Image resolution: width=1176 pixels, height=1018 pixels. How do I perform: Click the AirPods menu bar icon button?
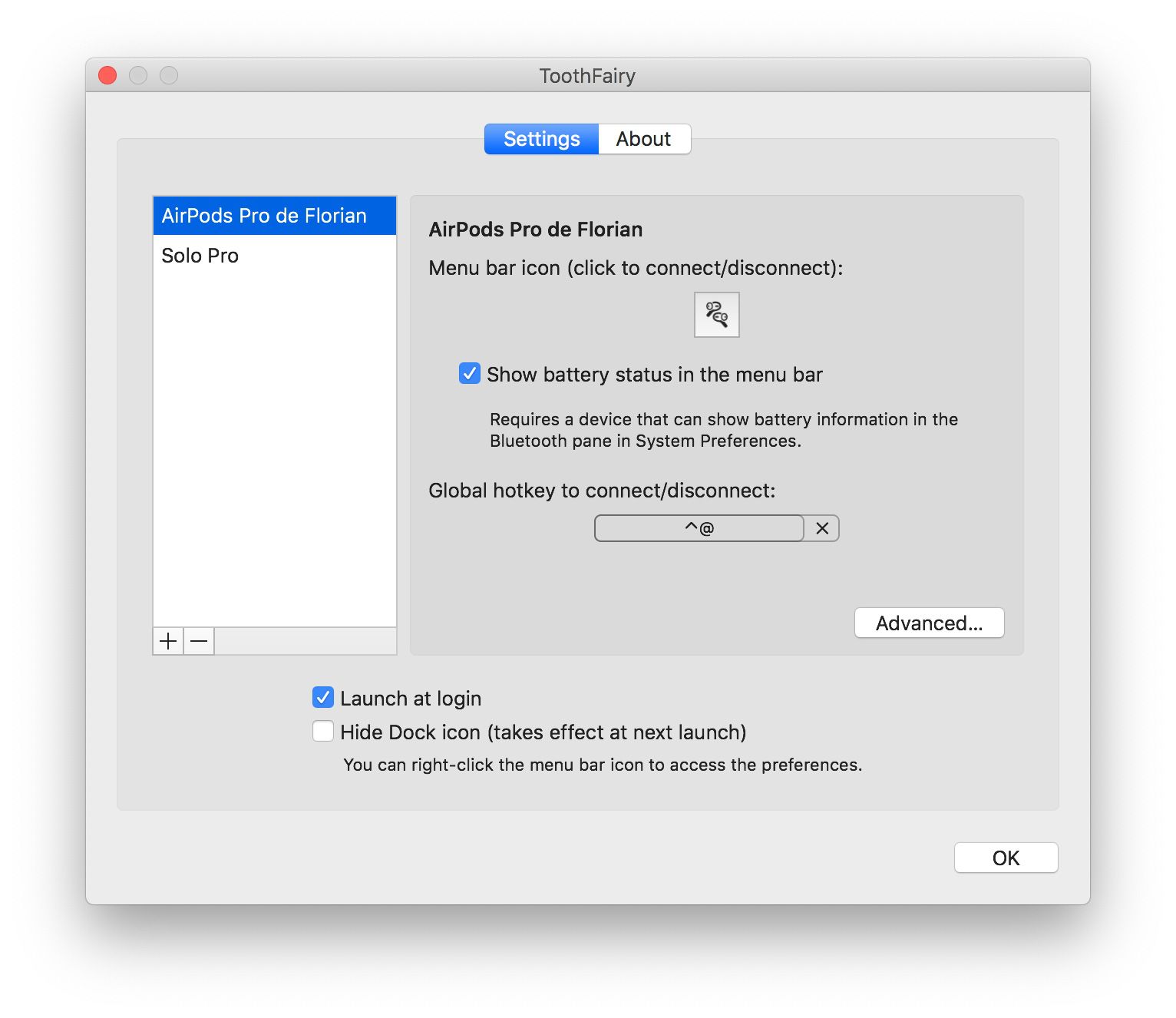tap(716, 315)
